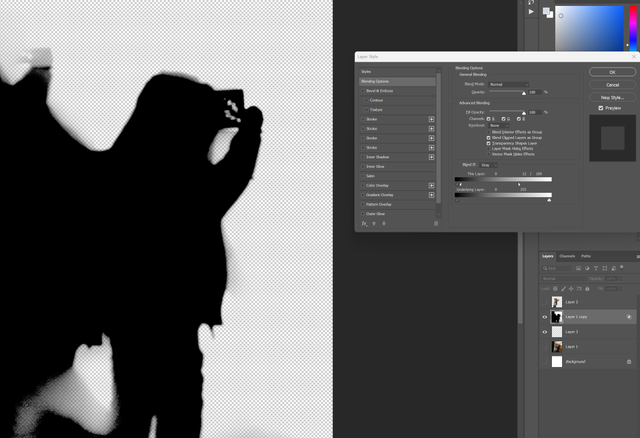Hide Layer 1 copy using its eye icon
The width and height of the screenshot is (640, 438).
(x=544, y=317)
